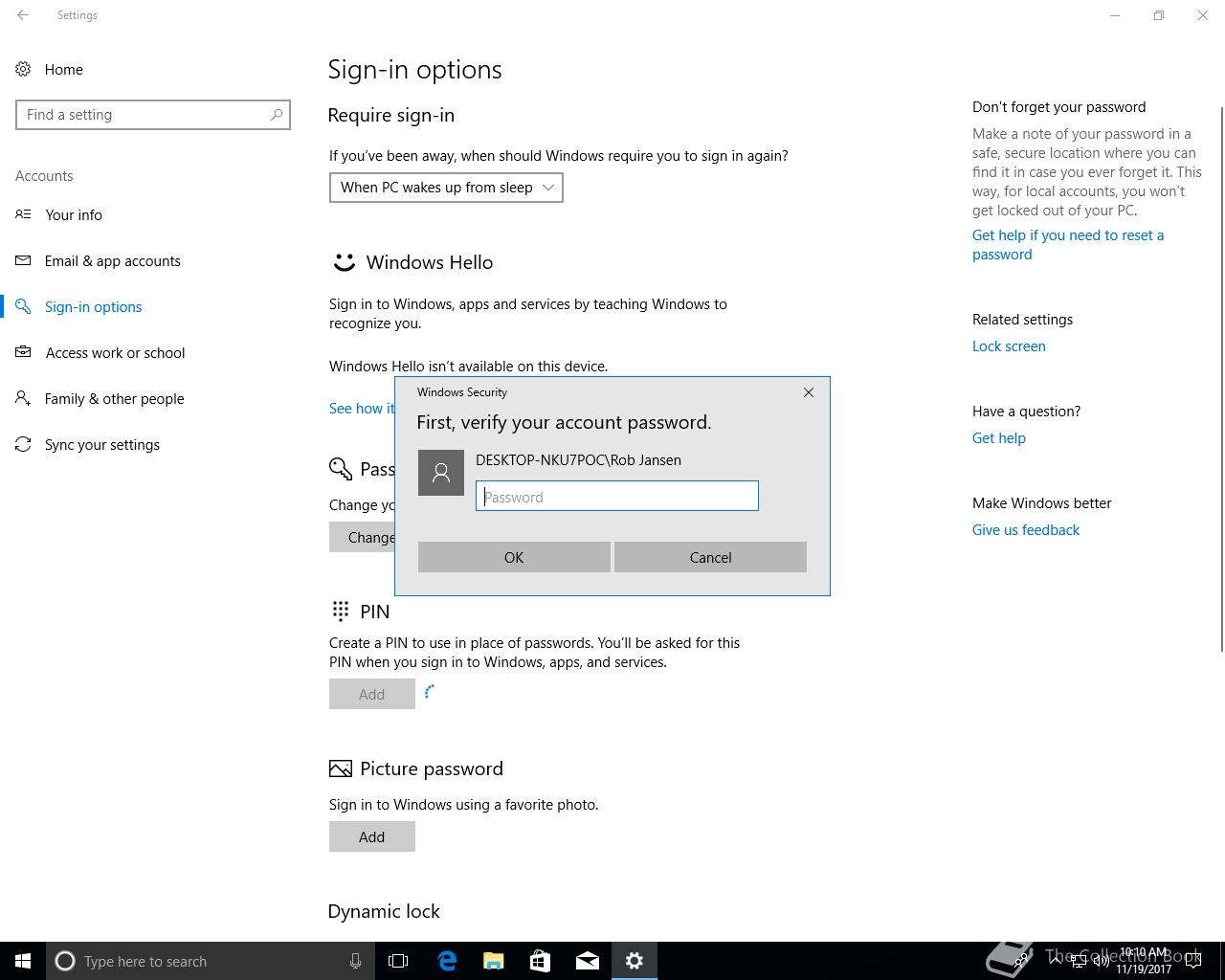Open Sync your settings page
The width and height of the screenshot is (1225, 980).
coord(101,444)
